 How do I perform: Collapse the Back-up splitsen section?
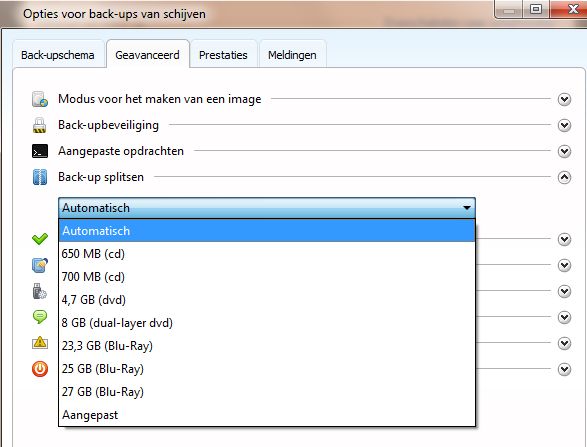564,177
